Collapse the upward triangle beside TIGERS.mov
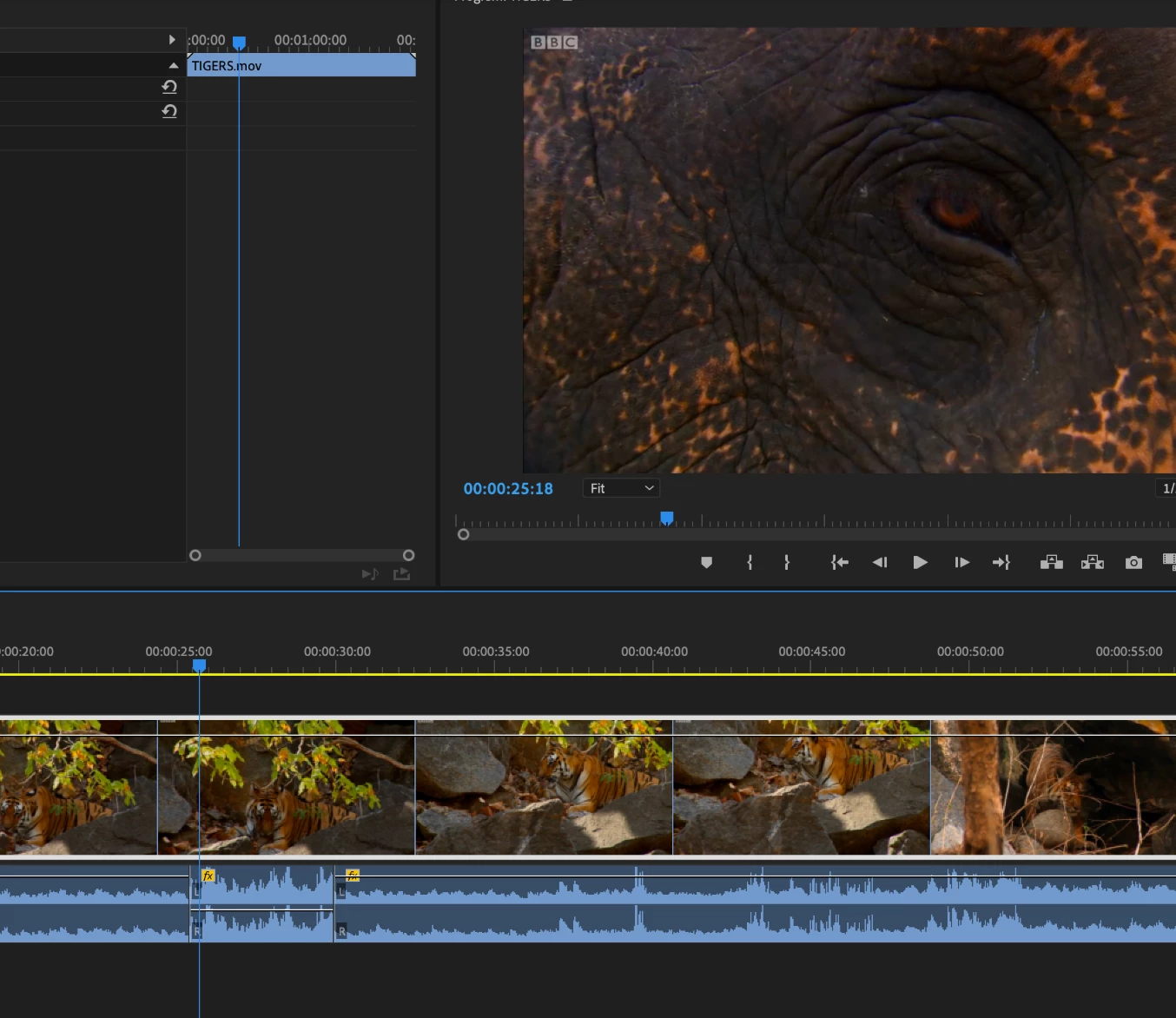The height and width of the screenshot is (1018, 1176). (173, 66)
